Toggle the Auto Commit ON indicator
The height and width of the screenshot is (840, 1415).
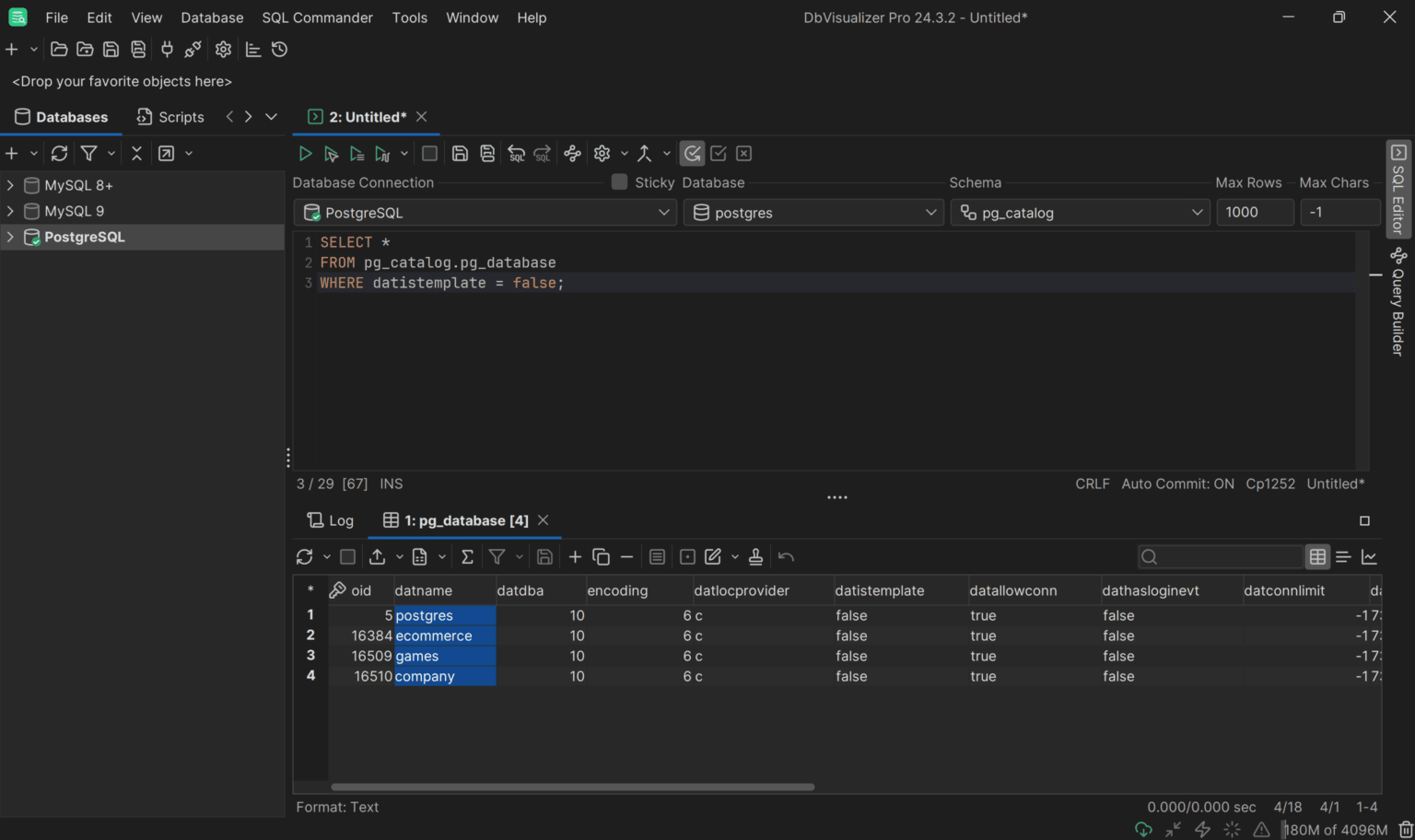pos(1177,484)
